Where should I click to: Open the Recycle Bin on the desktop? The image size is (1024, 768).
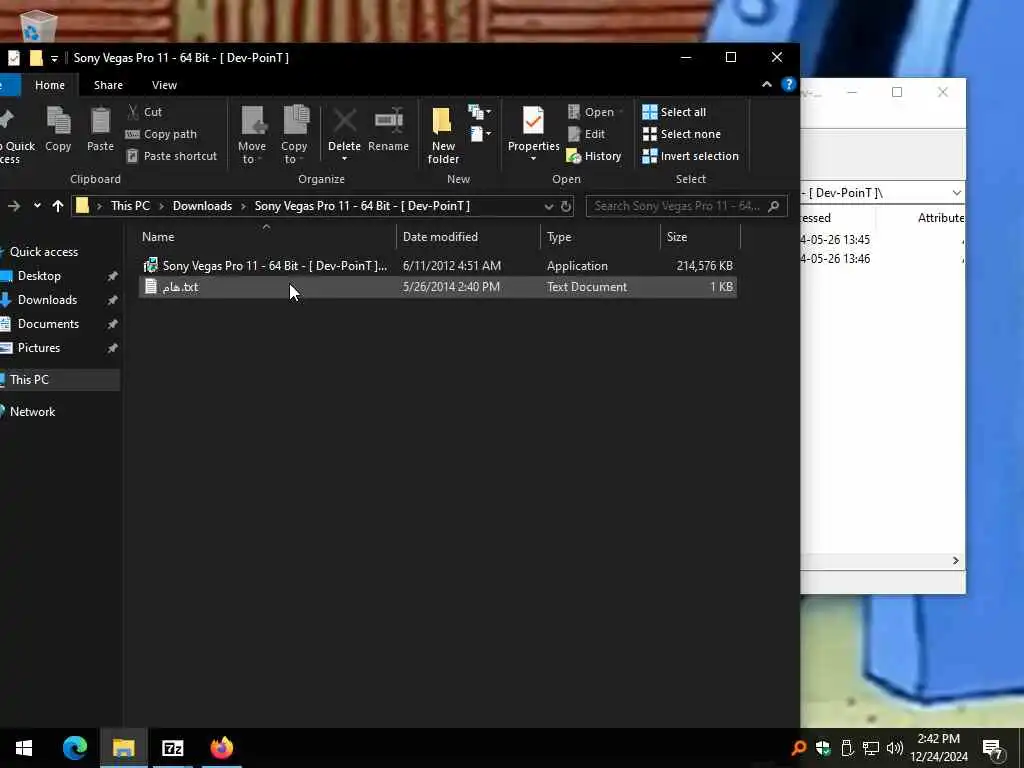(39, 26)
